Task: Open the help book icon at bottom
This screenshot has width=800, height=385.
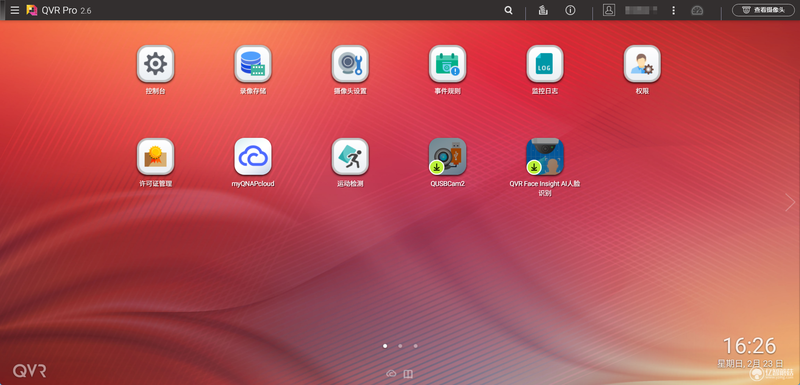Action: coord(408,374)
